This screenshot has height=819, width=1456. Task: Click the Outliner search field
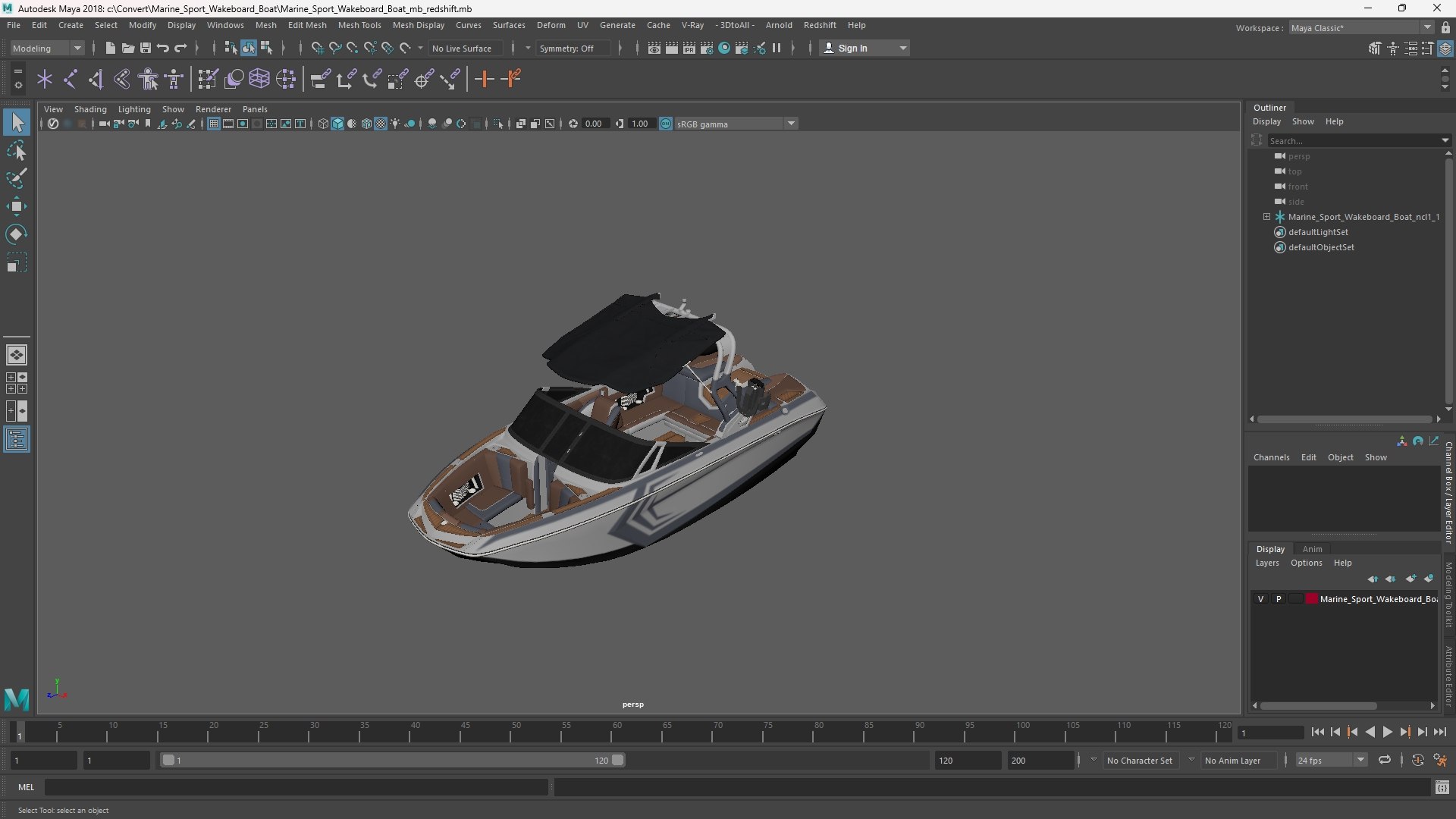(1354, 140)
